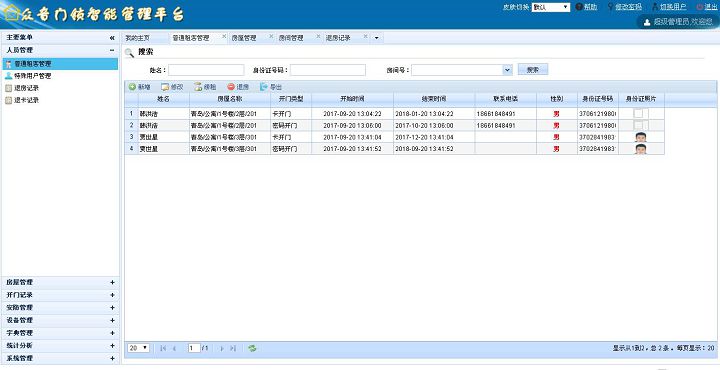The image size is (720, 370).
Task: Go to first page in pager
Action: tap(163, 348)
